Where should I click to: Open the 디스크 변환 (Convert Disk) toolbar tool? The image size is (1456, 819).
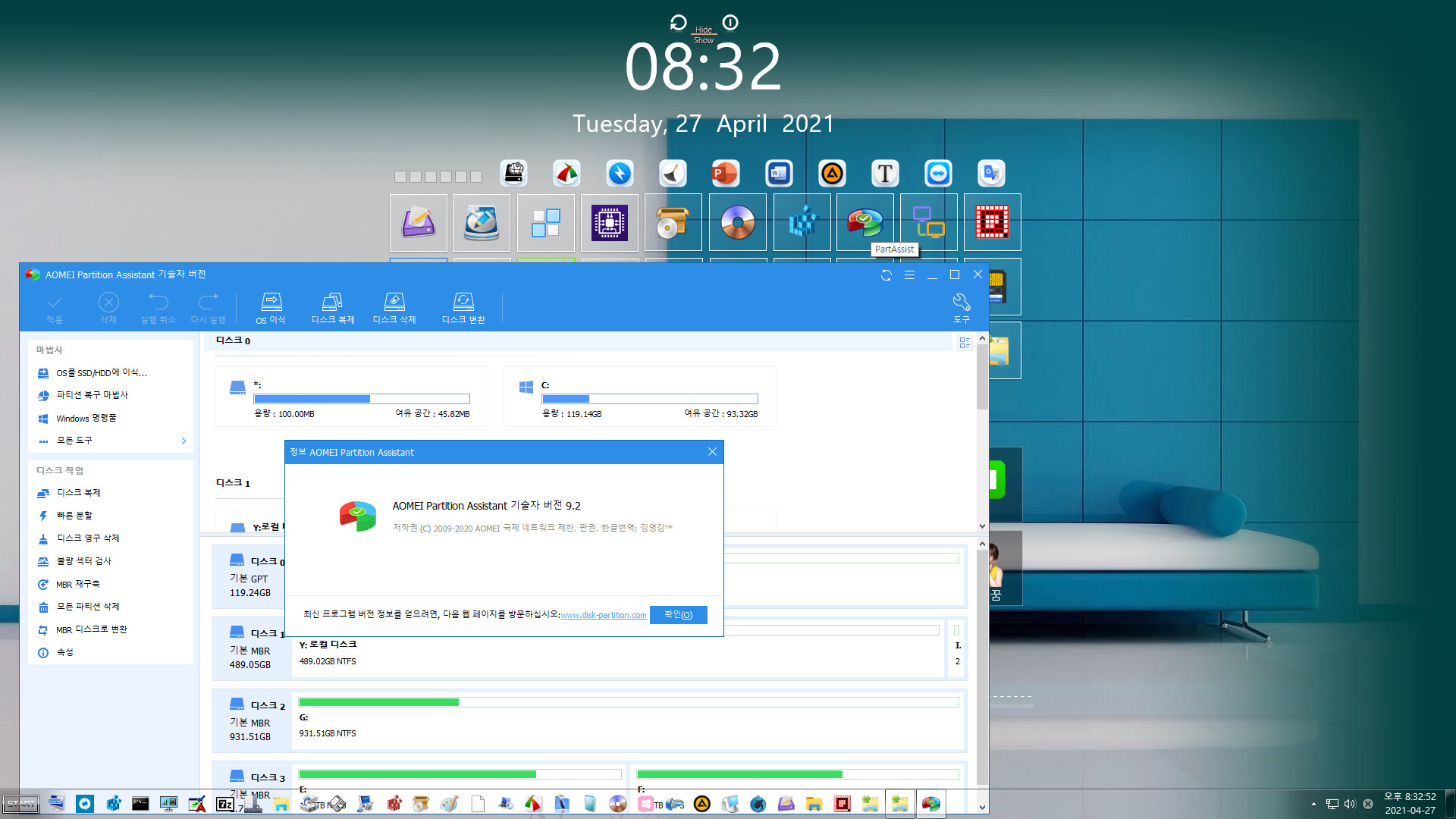click(463, 308)
